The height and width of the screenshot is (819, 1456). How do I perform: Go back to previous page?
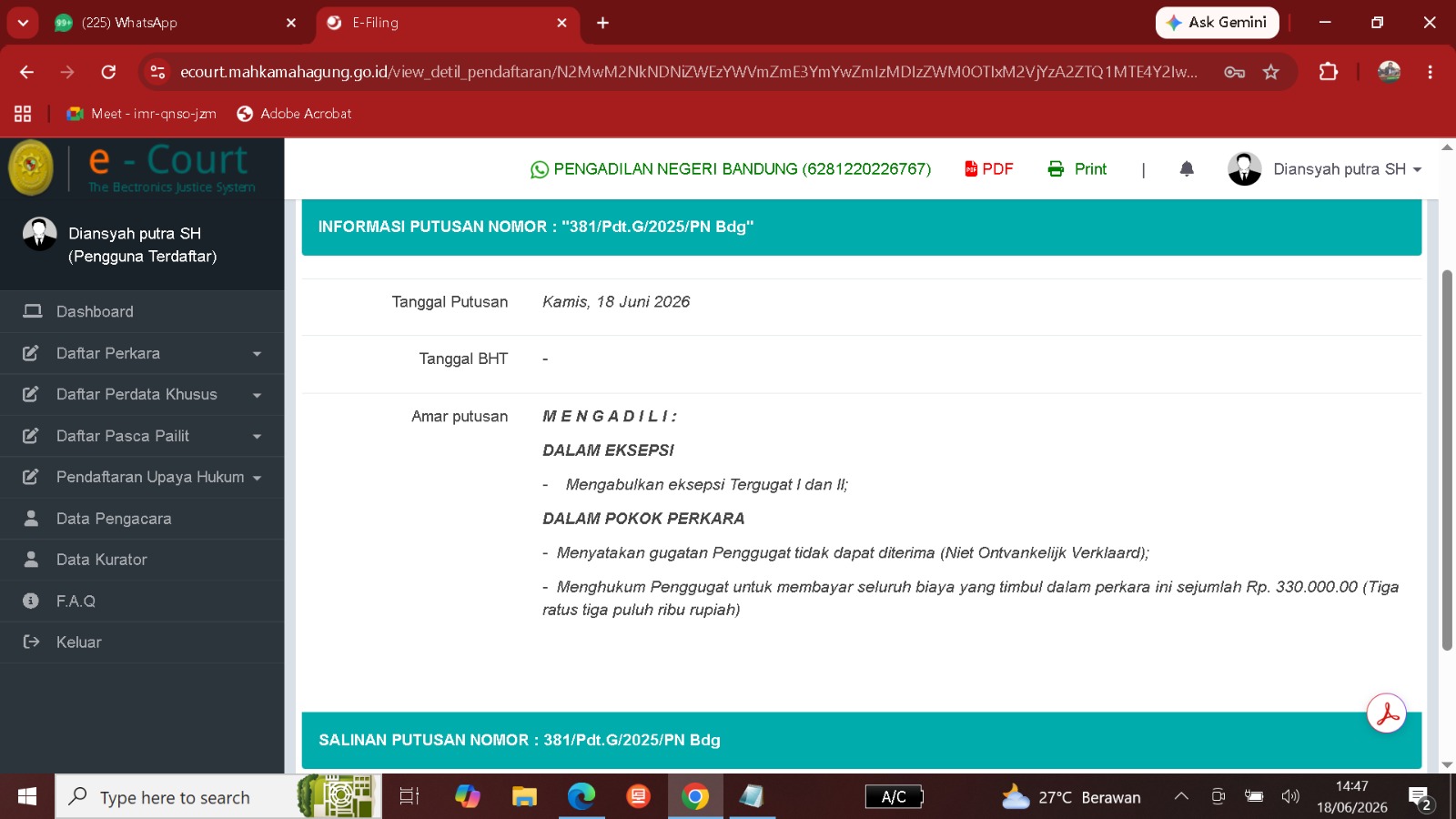[x=26, y=72]
